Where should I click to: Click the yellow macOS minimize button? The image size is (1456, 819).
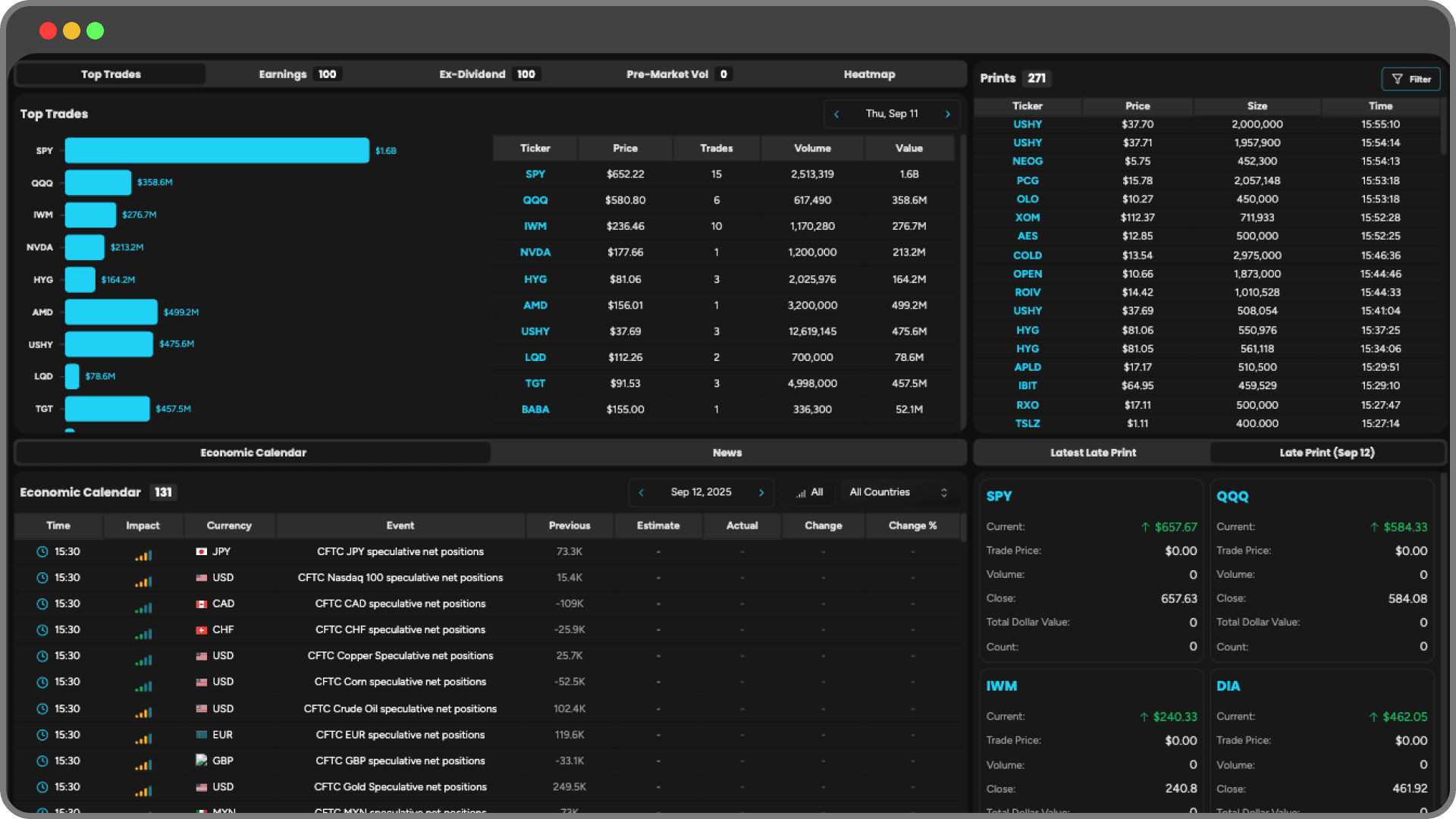coord(71,30)
